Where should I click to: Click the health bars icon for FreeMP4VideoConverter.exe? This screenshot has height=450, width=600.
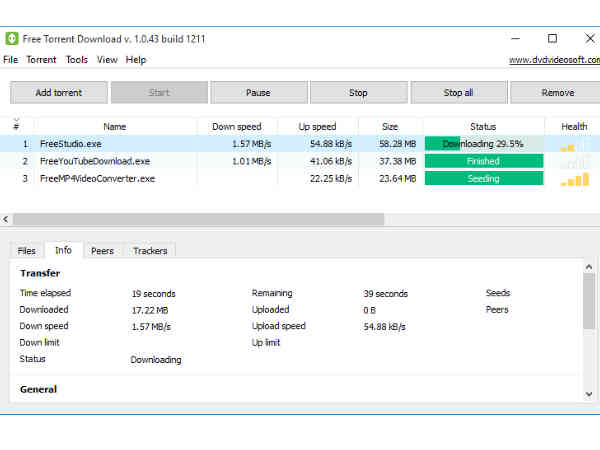[574, 179]
